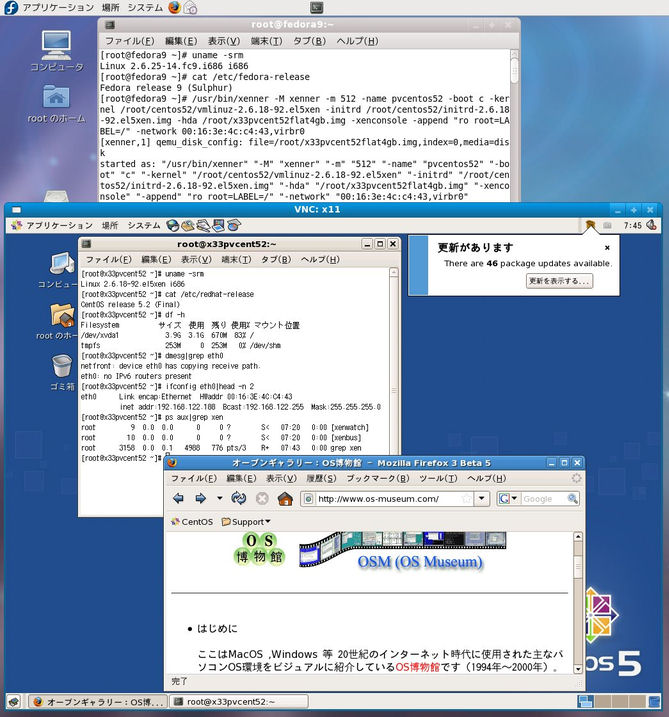
Task: Click the Google search input field
Action: 544,499
